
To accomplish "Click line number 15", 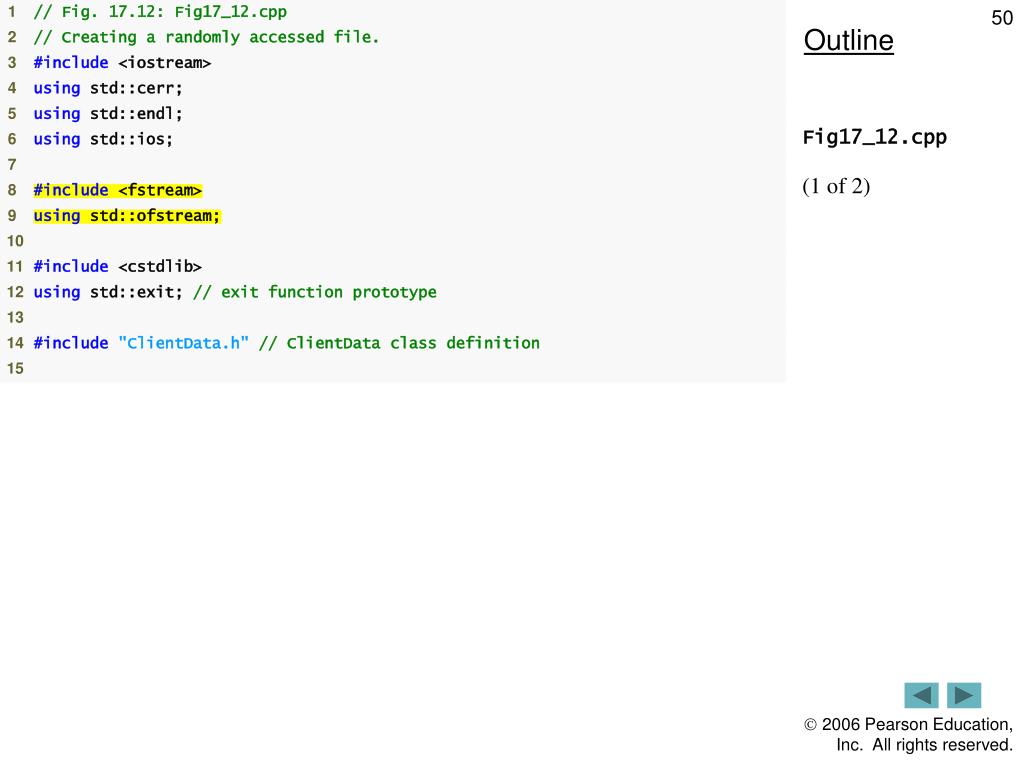I will coord(15,368).
